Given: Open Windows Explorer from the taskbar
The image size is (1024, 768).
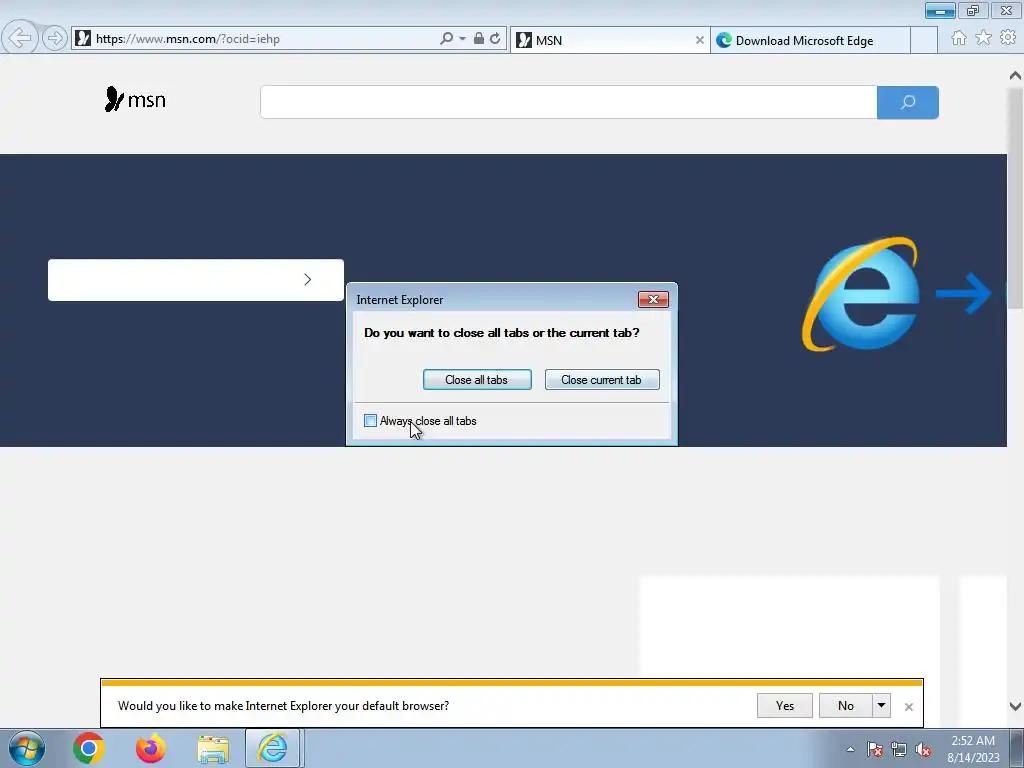Looking at the screenshot, I should tap(213, 748).
